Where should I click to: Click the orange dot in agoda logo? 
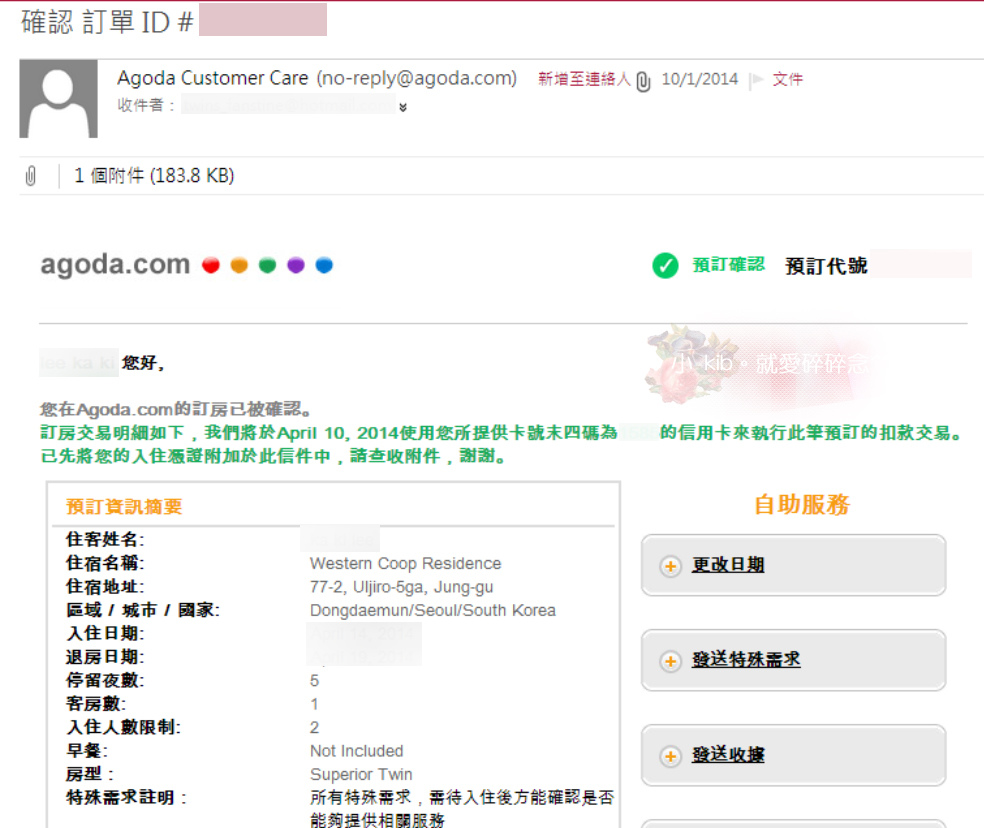pos(239,266)
